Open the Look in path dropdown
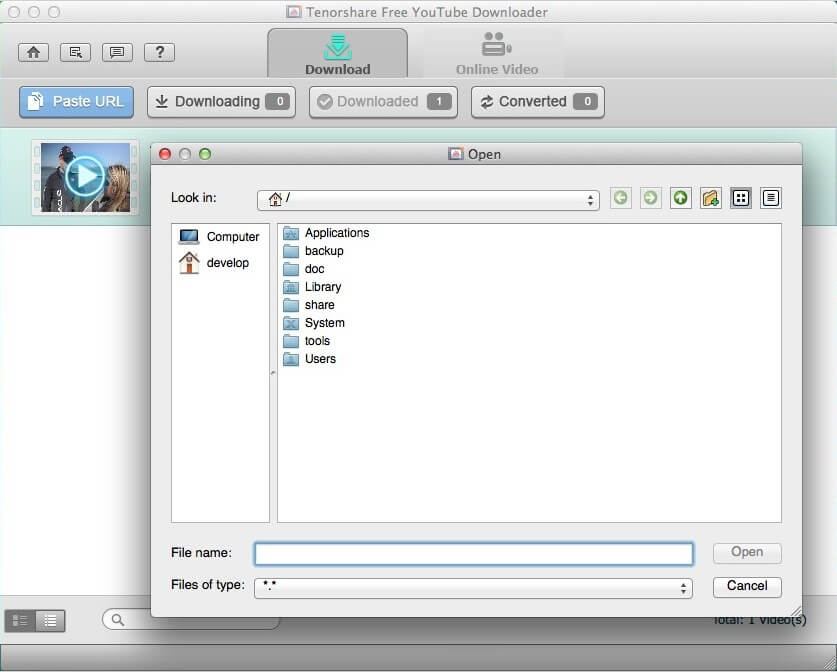This screenshot has height=672, width=837. point(428,200)
